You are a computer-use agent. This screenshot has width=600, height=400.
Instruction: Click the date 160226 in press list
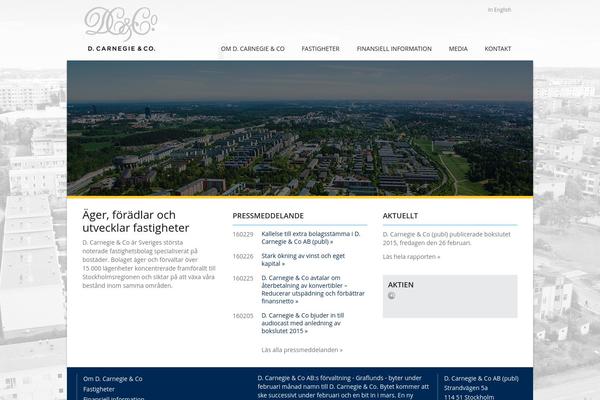click(243, 256)
